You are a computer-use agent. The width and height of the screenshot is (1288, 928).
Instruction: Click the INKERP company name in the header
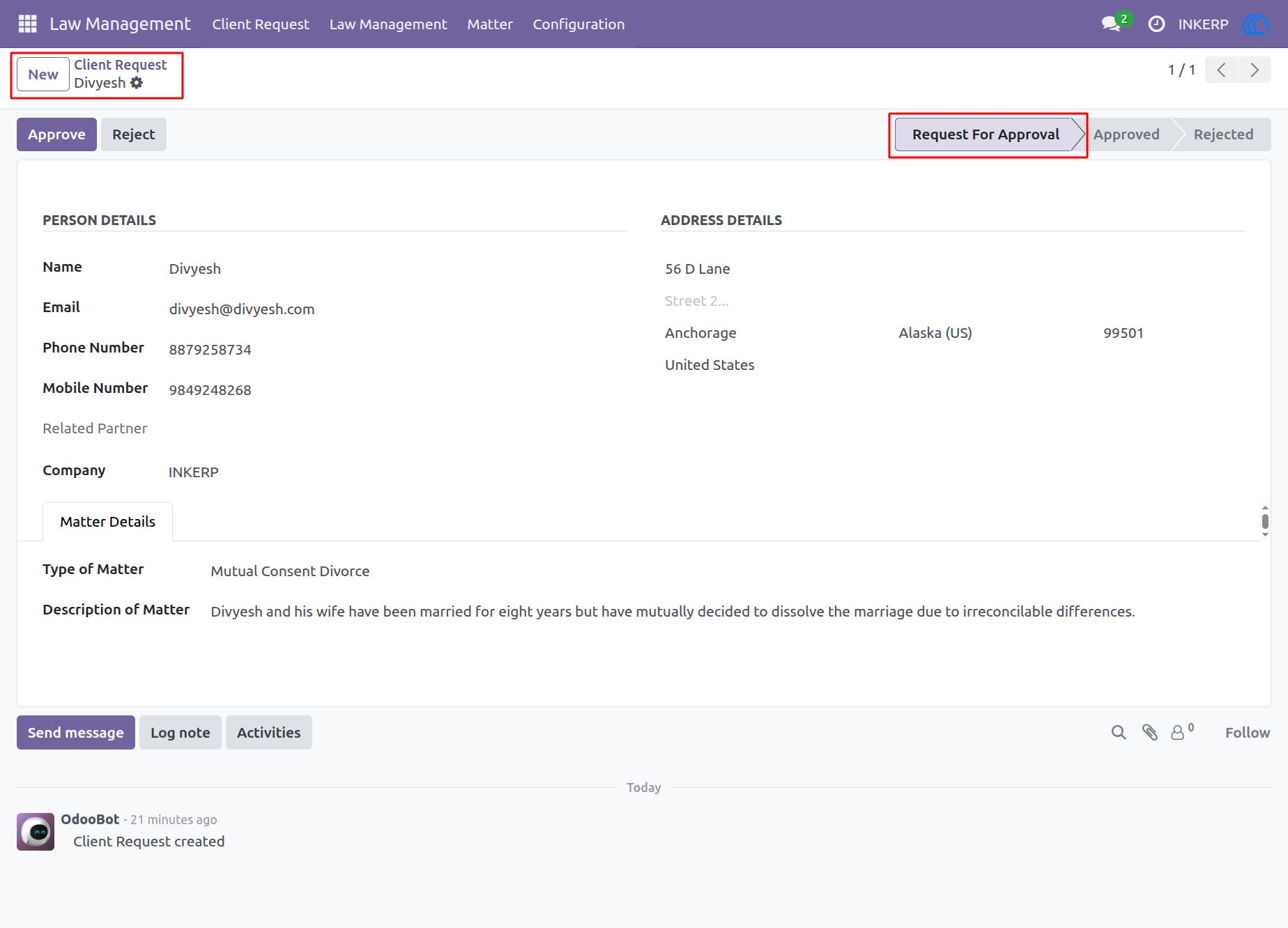pyautogui.click(x=1203, y=24)
